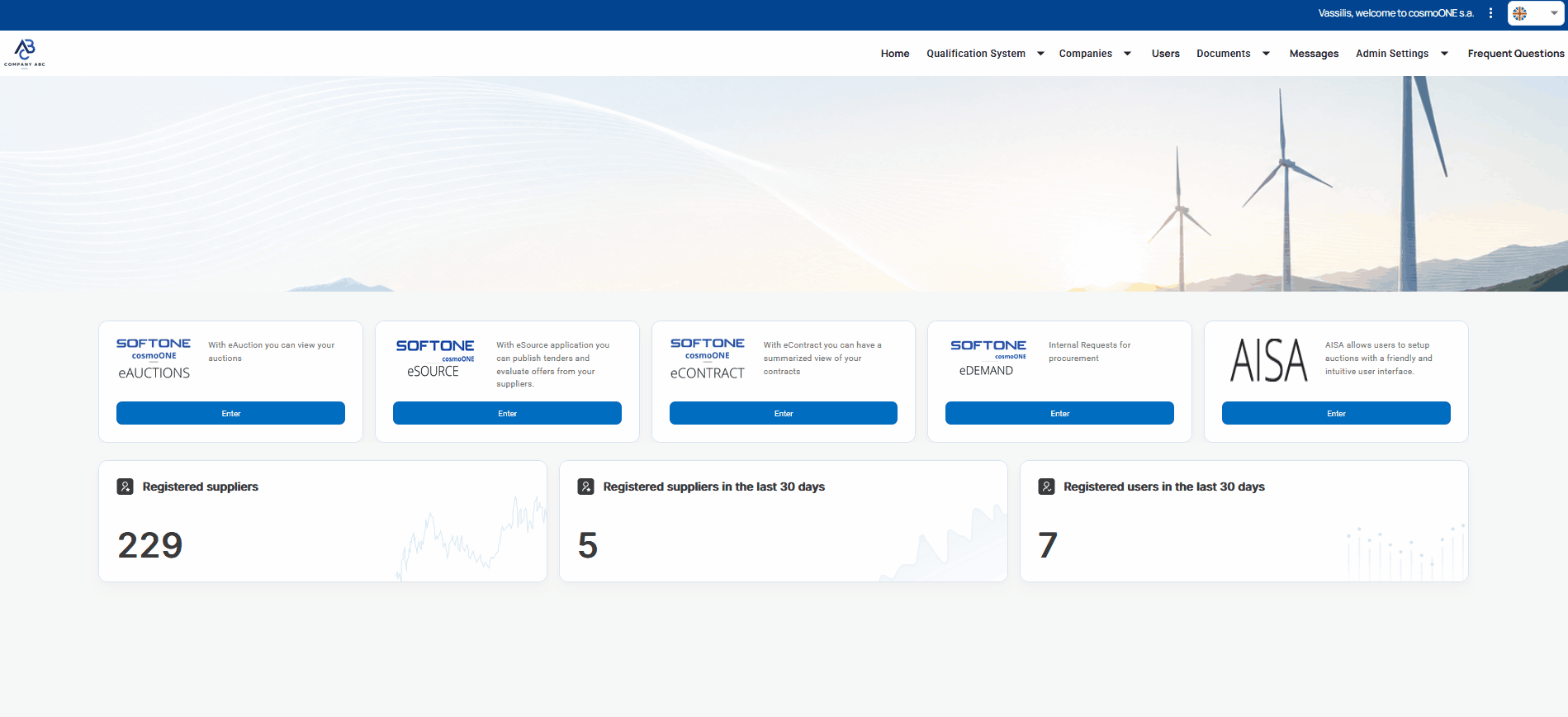Click the AISA logo
The height and width of the screenshot is (717, 1568).
(1269, 359)
